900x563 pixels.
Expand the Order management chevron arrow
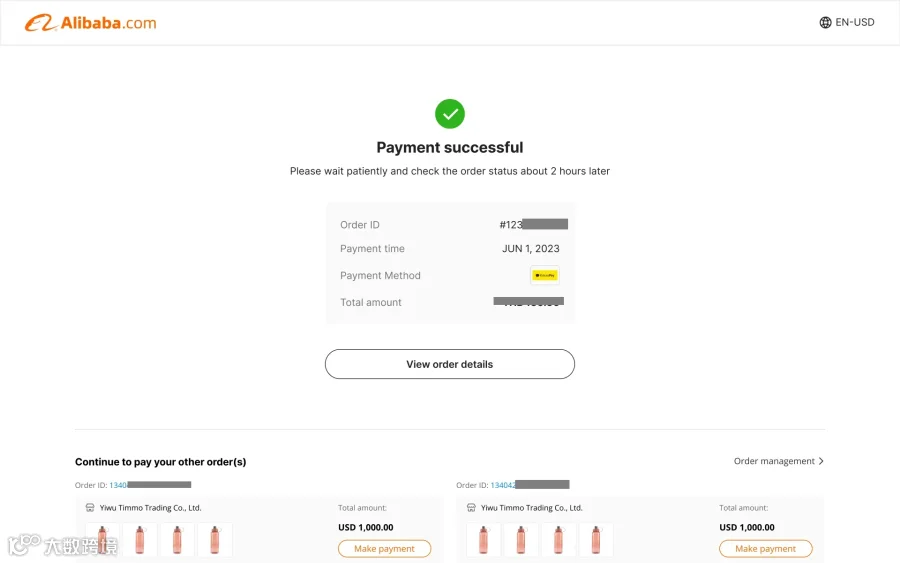(821, 461)
